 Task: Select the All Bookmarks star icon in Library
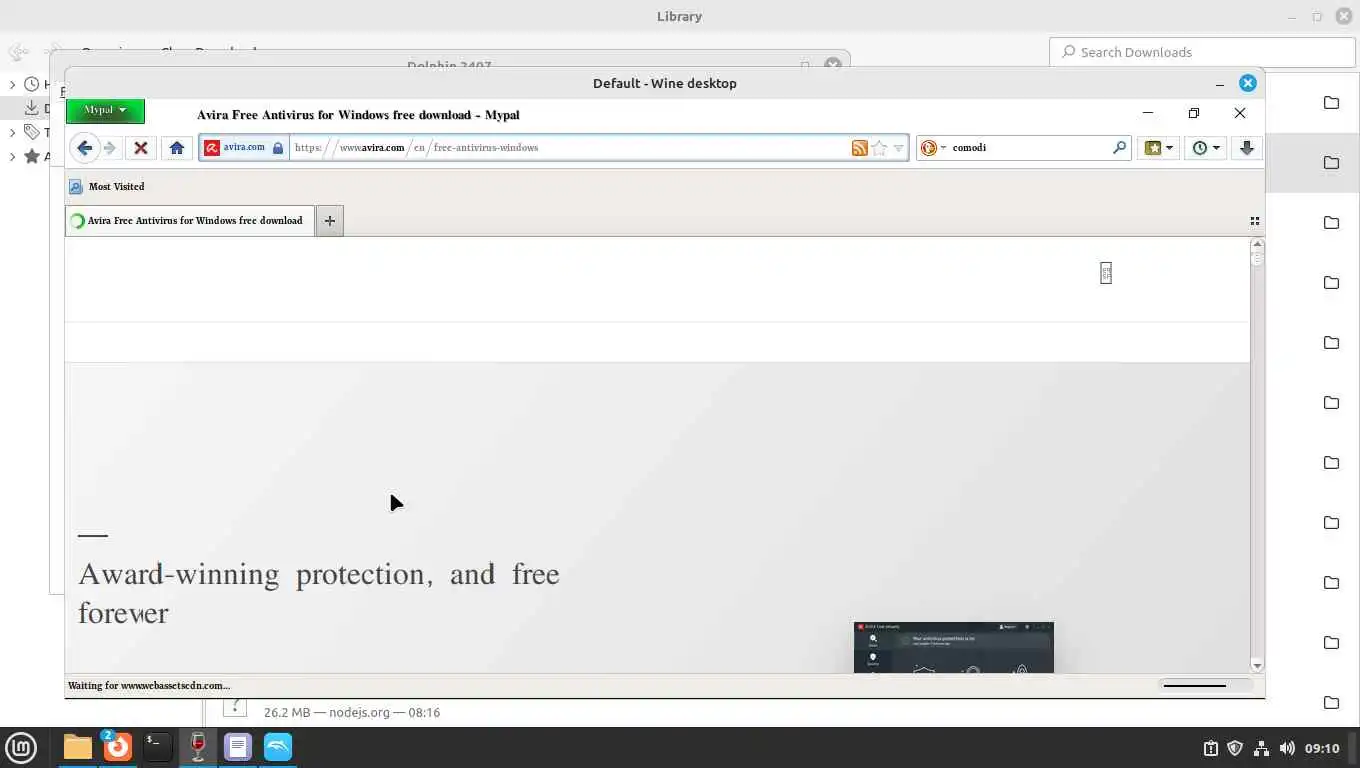pyautogui.click(x=32, y=156)
